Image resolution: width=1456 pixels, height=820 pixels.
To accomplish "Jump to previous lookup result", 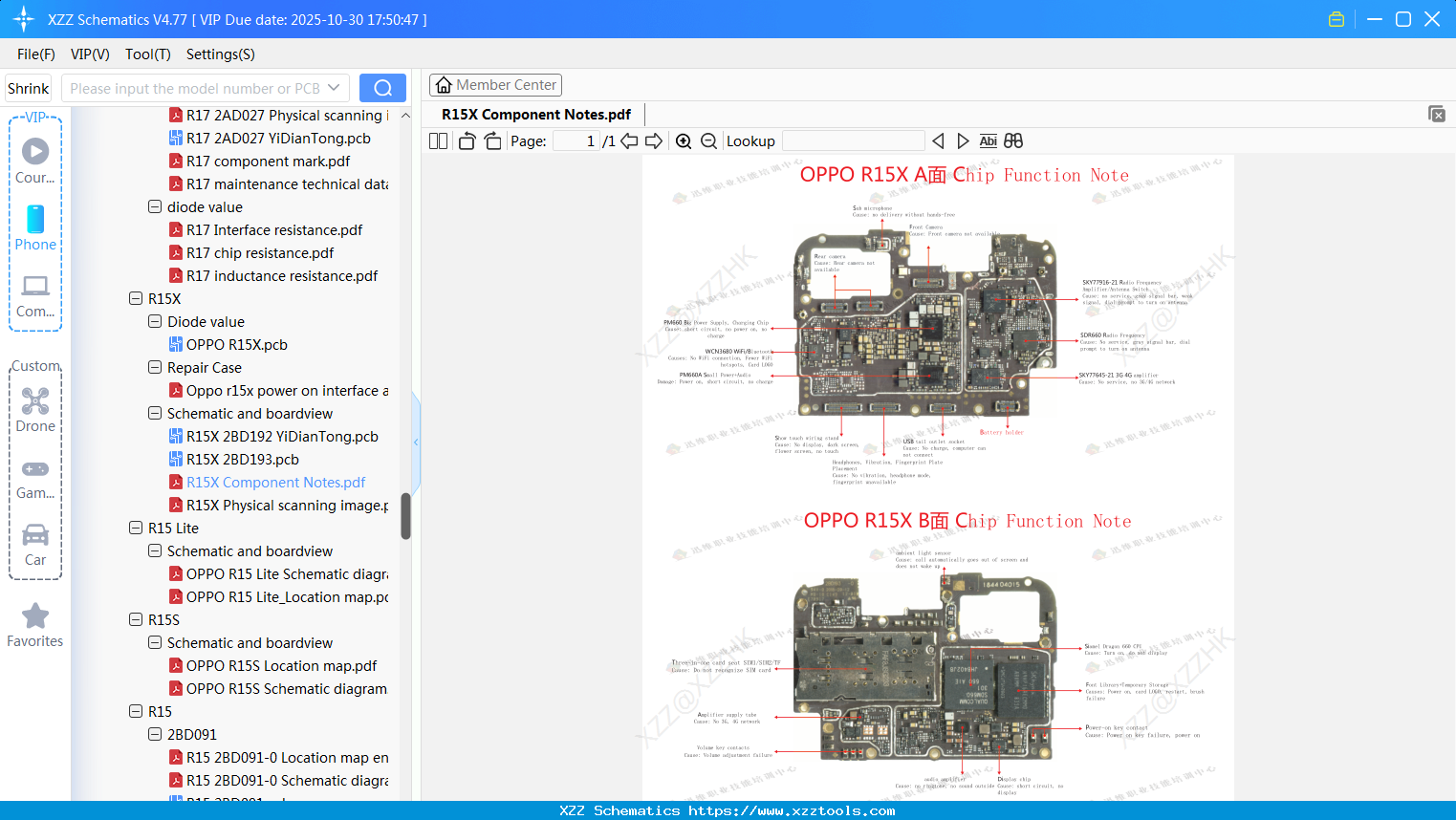I will pyautogui.click(x=938, y=141).
